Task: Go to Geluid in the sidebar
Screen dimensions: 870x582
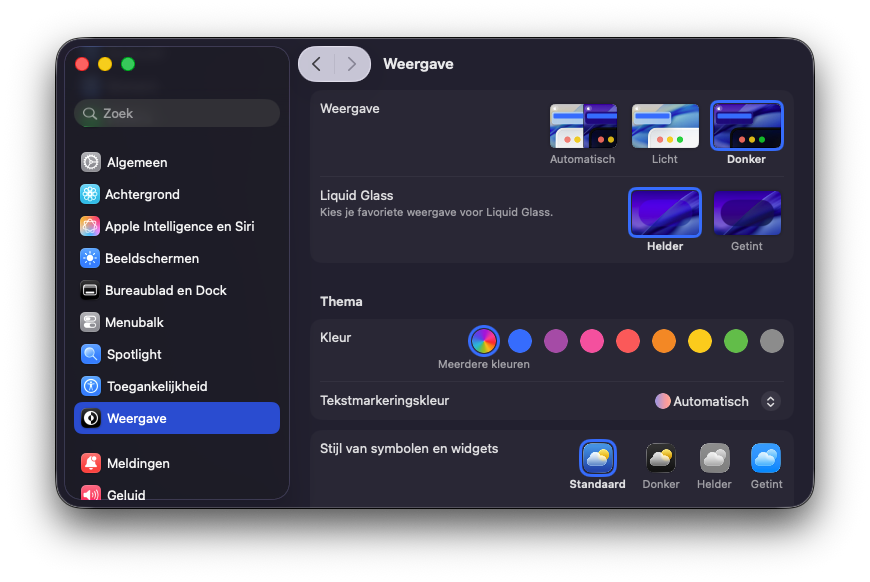Action: point(126,494)
